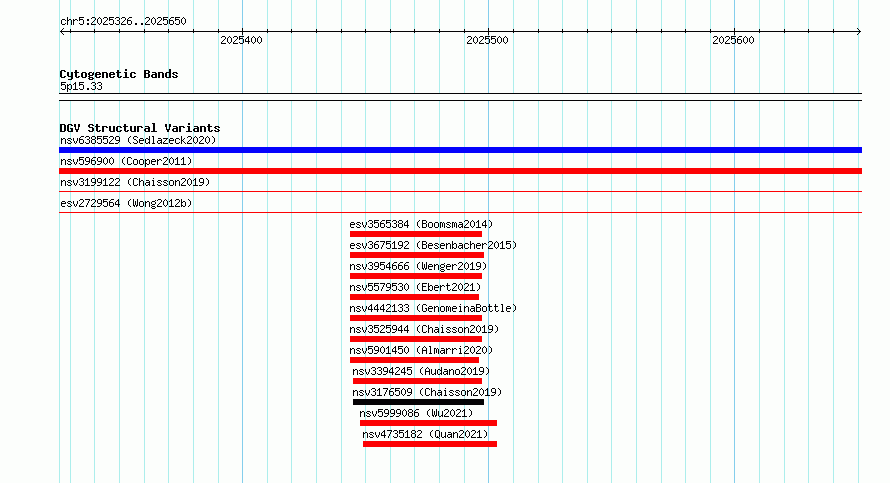The width and height of the screenshot is (890, 483).
Task: Click the red bar under esv3565384
Action: (x=416, y=234)
